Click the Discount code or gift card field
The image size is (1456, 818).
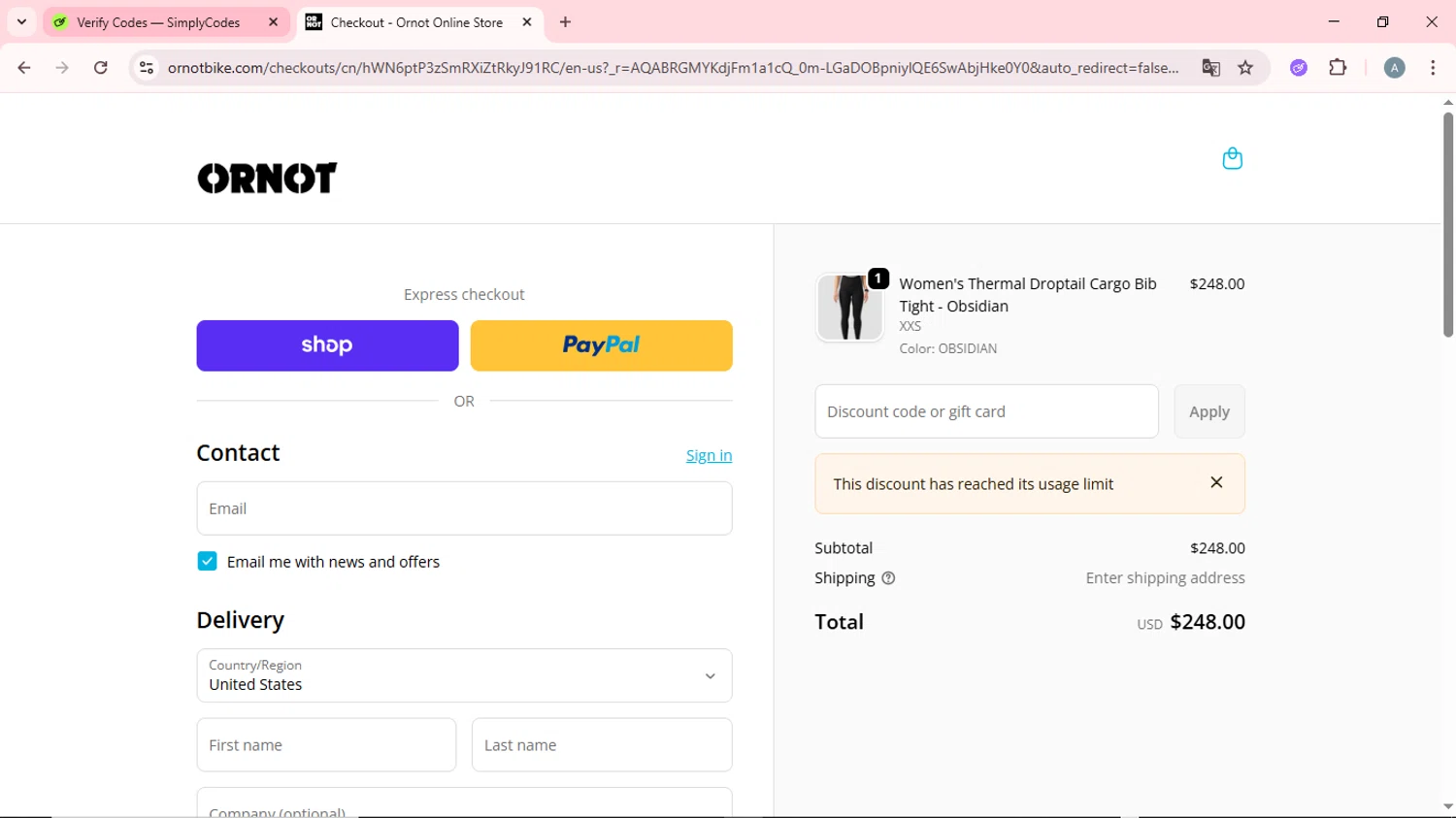986,411
